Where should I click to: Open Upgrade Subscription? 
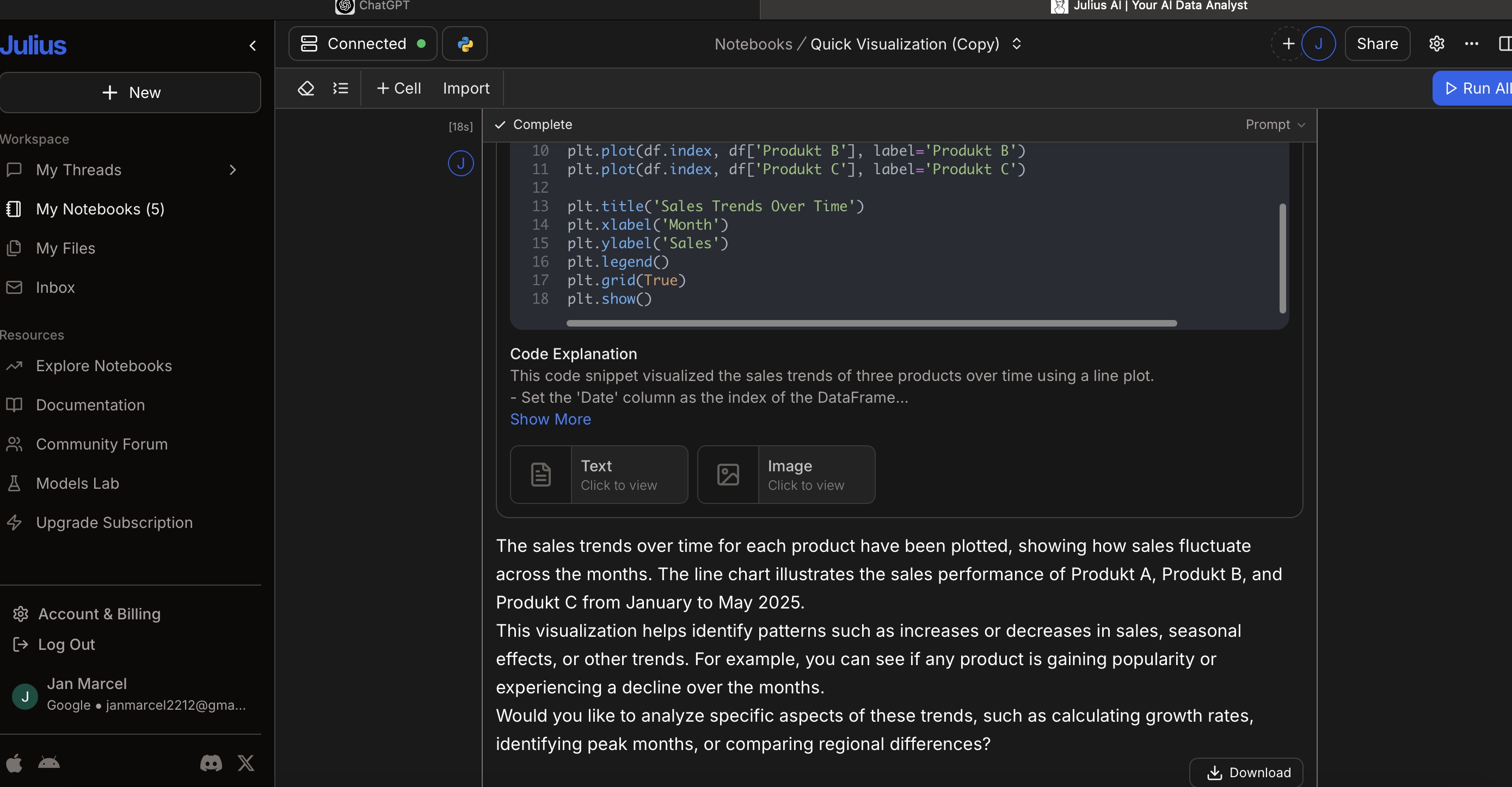pyautogui.click(x=114, y=522)
